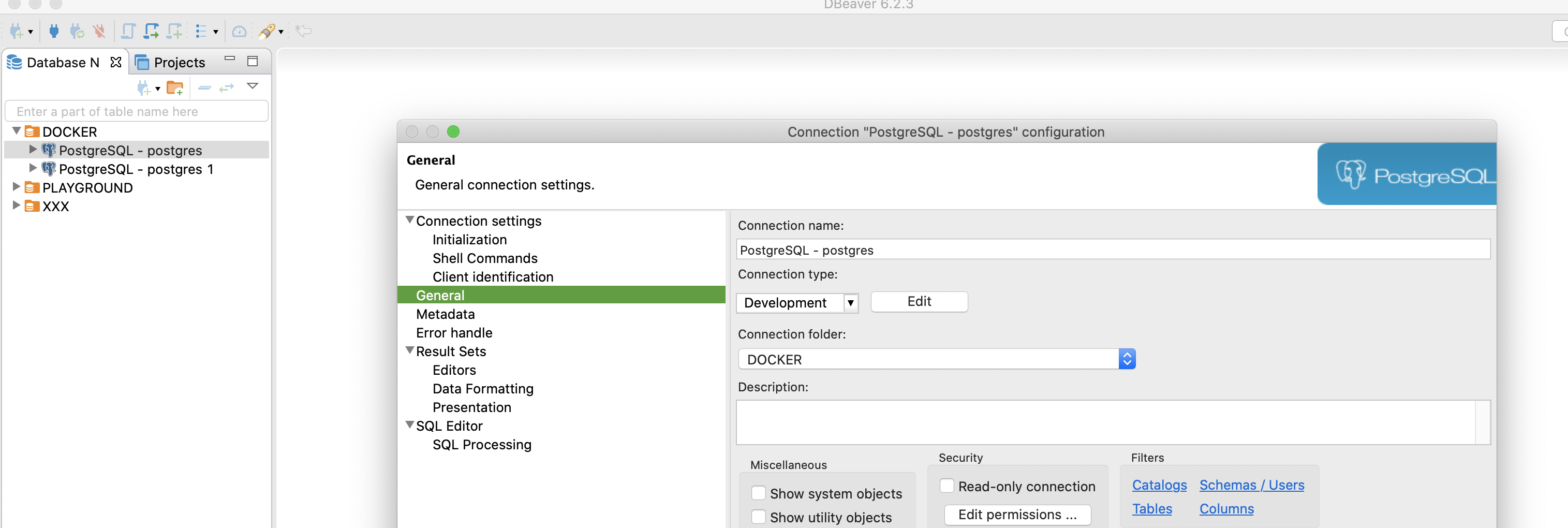Image resolution: width=1568 pixels, height=528 pixels.
Task: Open dropdown arrow next to transaction list icon
Action: (x=215, y=32)
